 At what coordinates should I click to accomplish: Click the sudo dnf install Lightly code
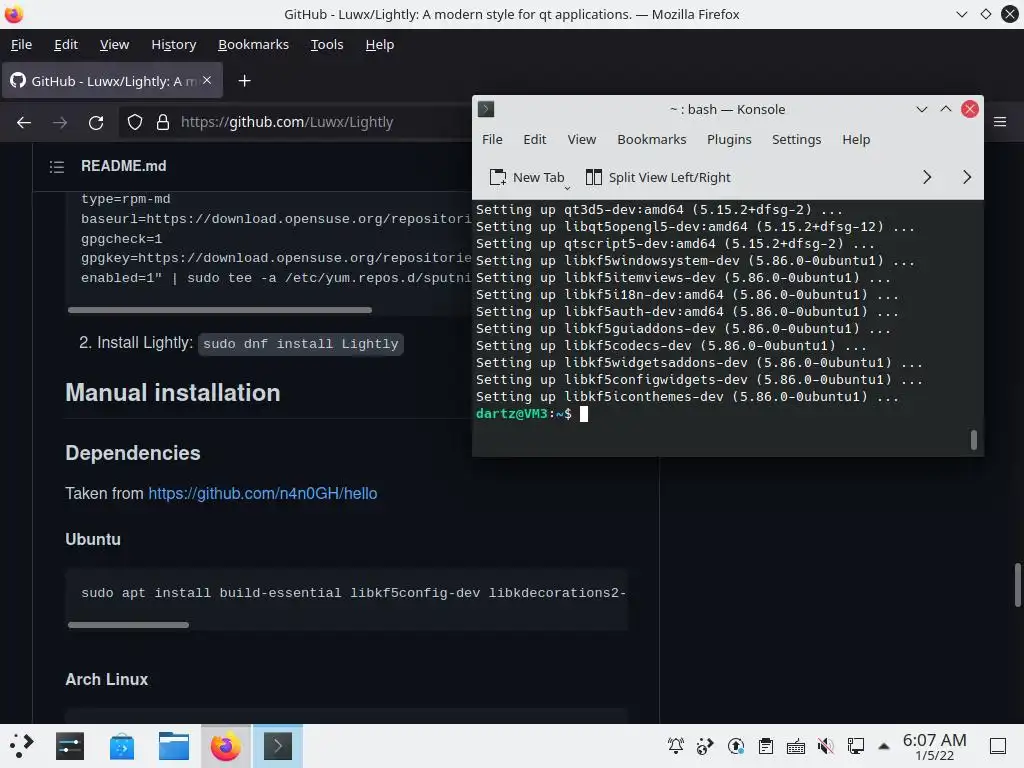(x=300, y=344)
